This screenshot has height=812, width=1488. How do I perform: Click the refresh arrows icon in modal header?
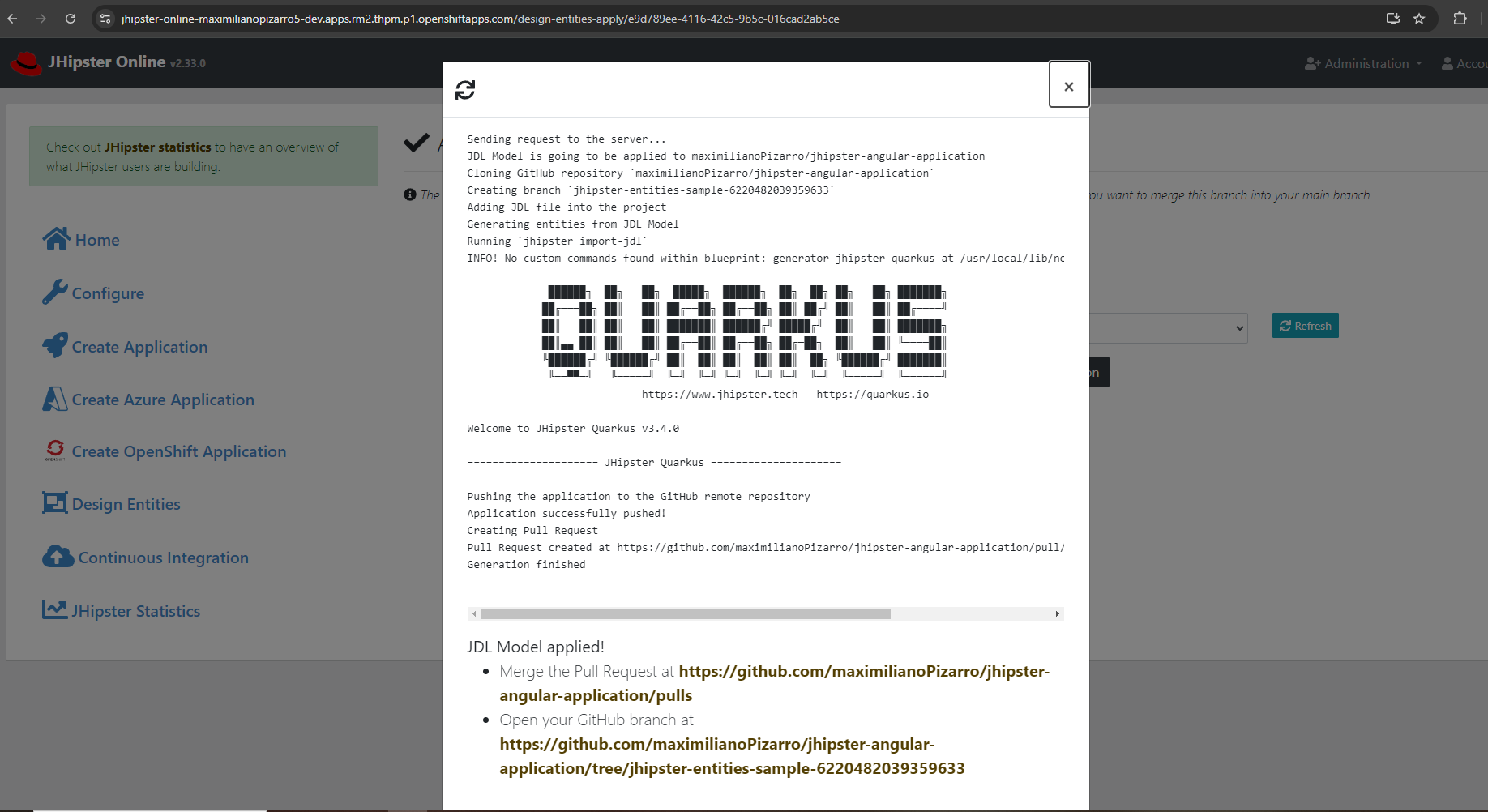coord(465,90)
